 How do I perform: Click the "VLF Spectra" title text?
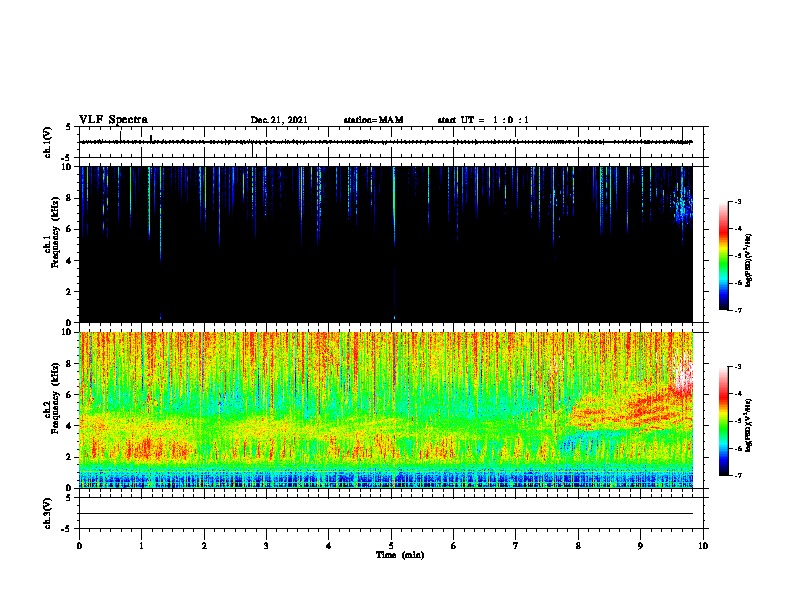click(x=113, y=120)
